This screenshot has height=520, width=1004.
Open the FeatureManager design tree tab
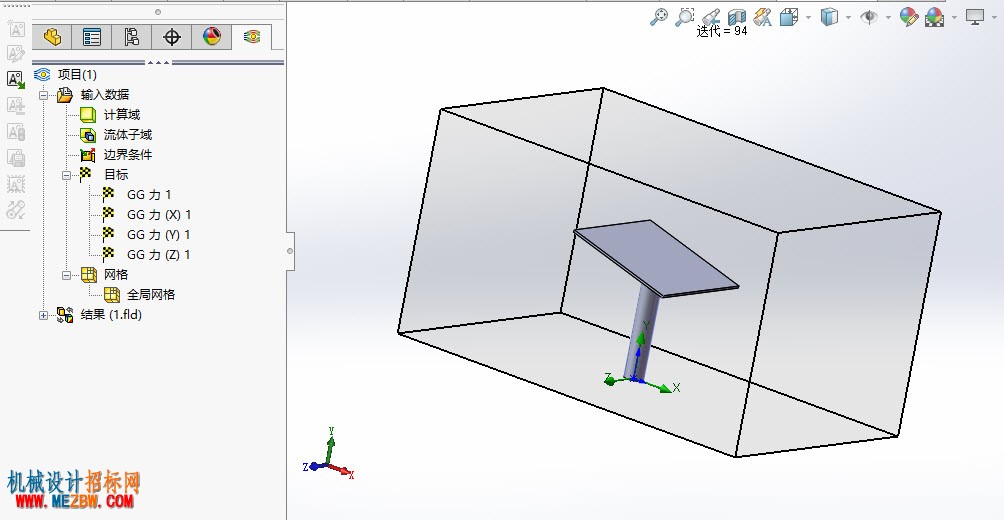(52, 37)
